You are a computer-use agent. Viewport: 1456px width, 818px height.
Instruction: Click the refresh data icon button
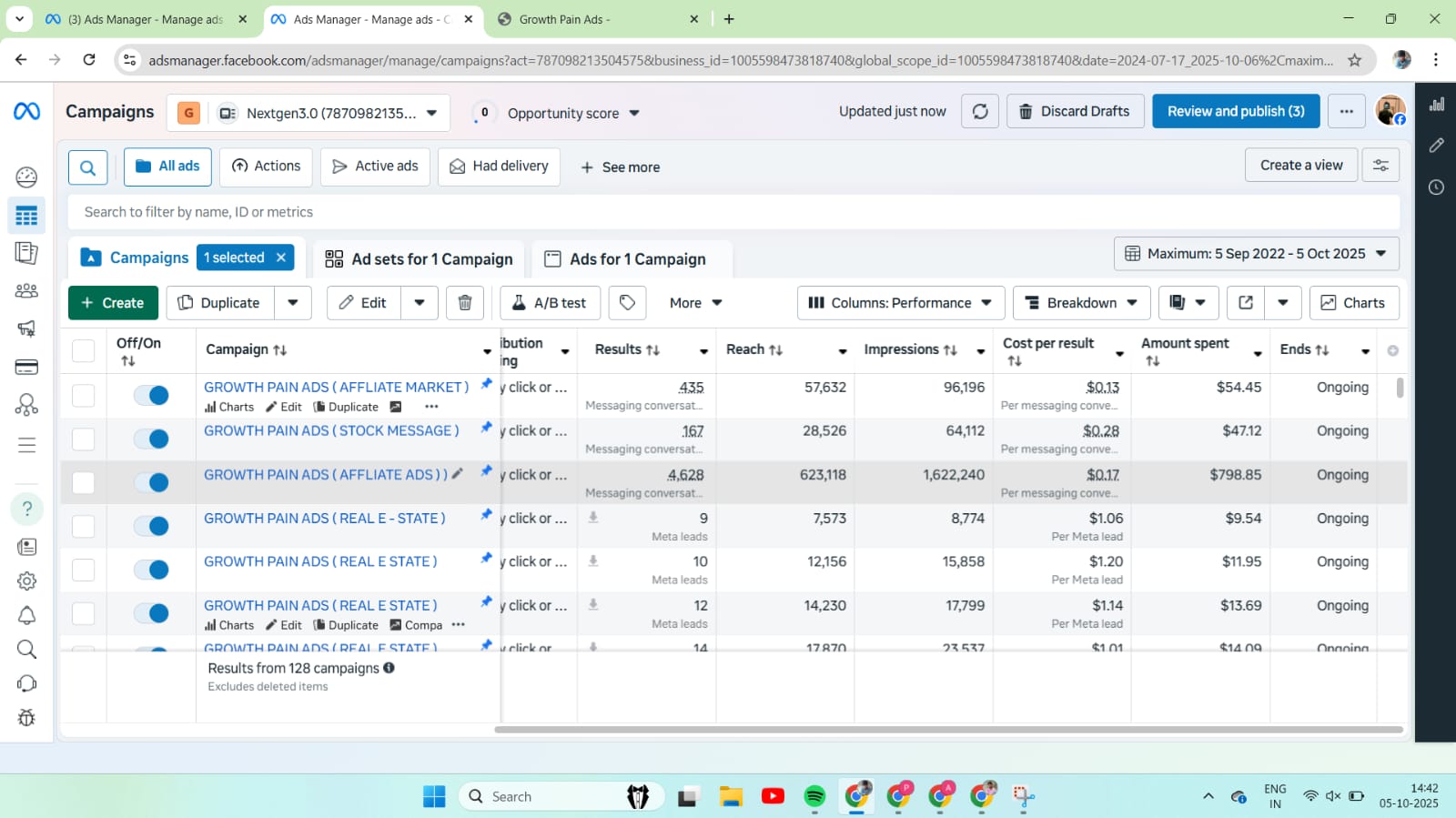pos(980,112)
